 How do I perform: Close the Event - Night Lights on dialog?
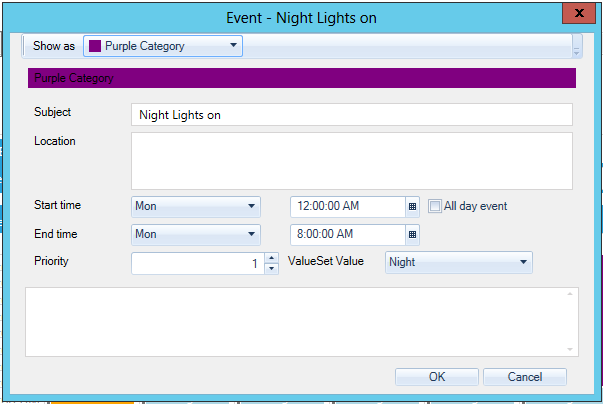[575, 14]
